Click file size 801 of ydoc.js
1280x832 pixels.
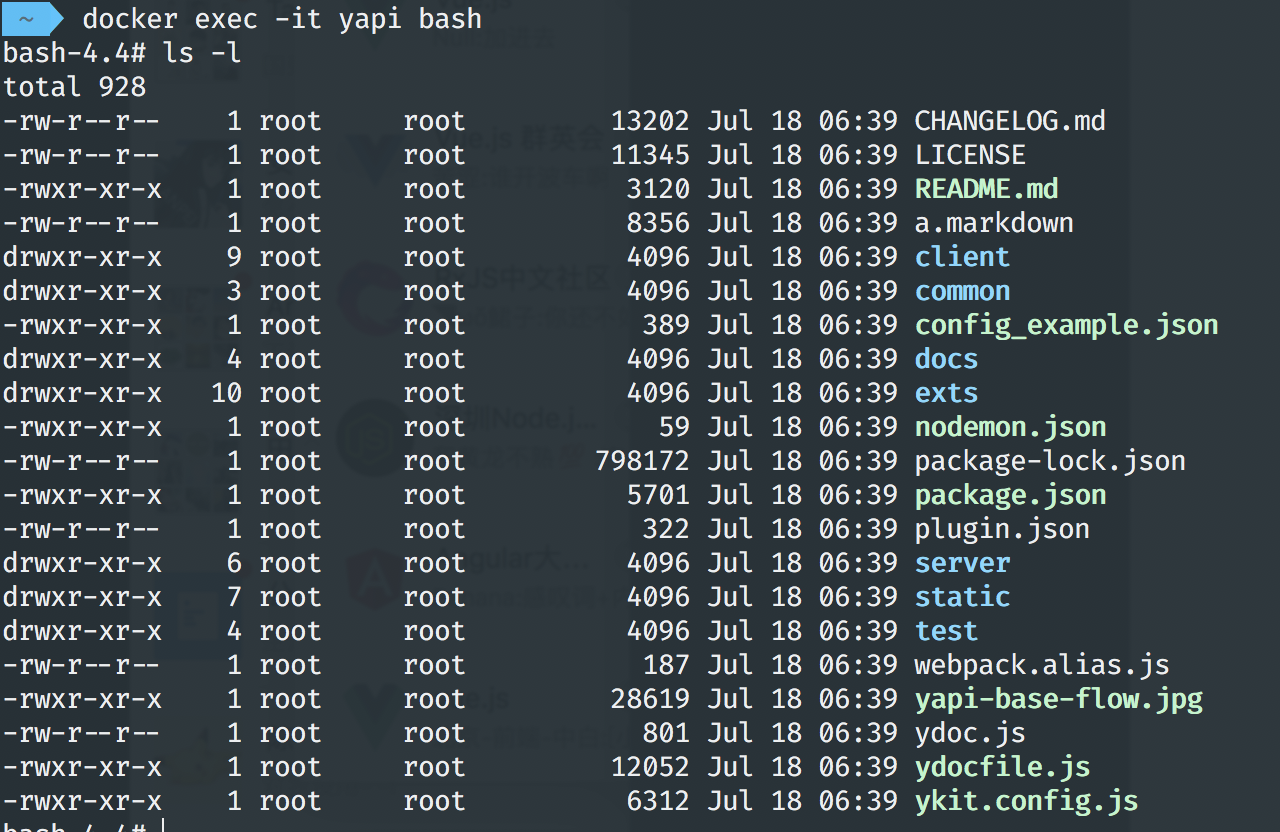coord(666,733)
